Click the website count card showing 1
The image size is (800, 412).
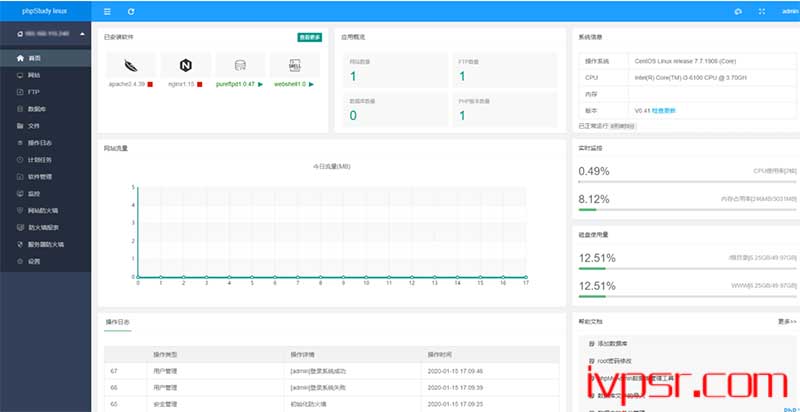coord(395,70)
